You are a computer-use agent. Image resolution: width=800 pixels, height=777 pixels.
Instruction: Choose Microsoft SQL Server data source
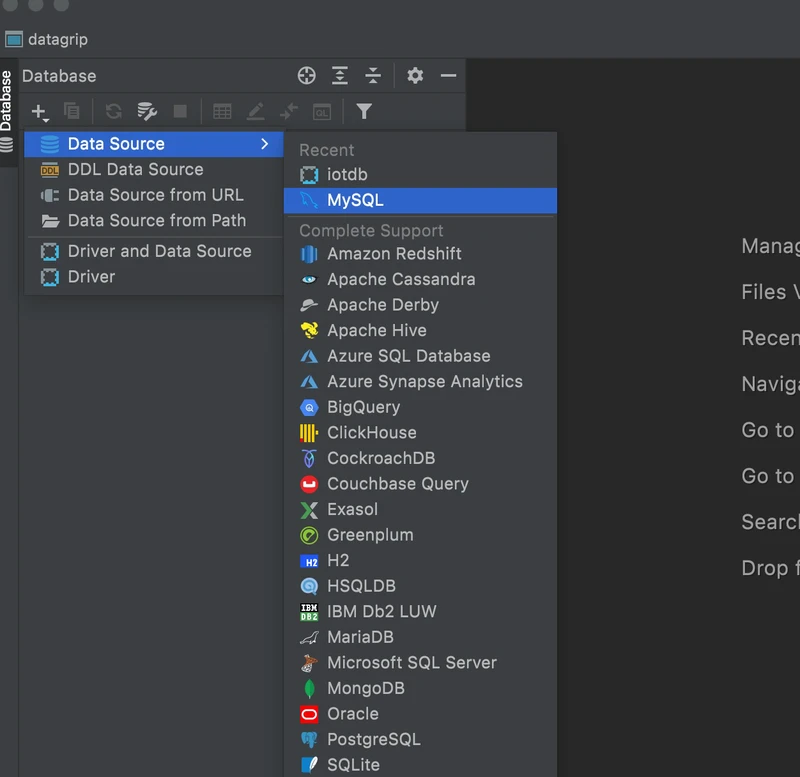point(420,663)
